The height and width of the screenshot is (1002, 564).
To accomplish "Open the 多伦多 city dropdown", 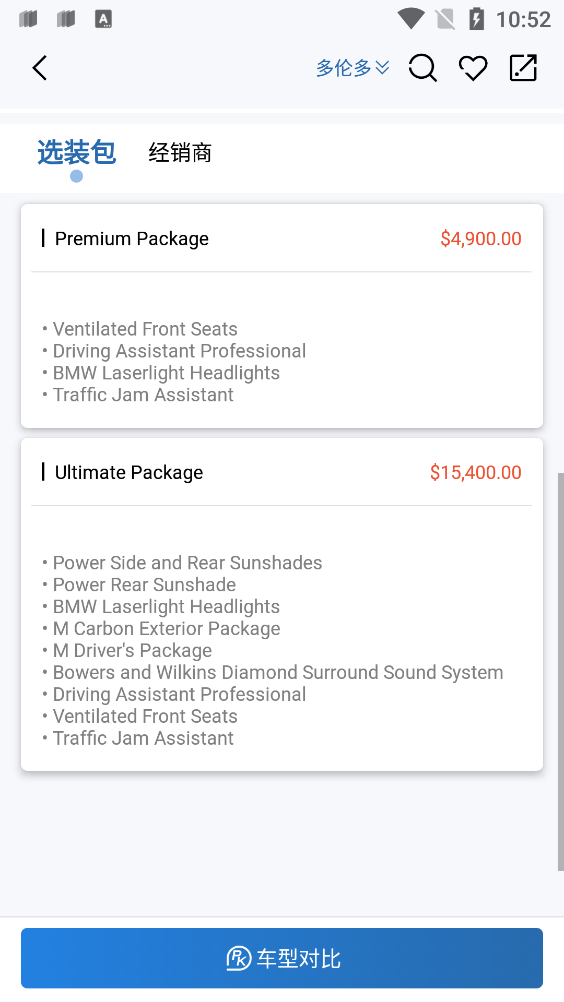I will coord(353,68).
